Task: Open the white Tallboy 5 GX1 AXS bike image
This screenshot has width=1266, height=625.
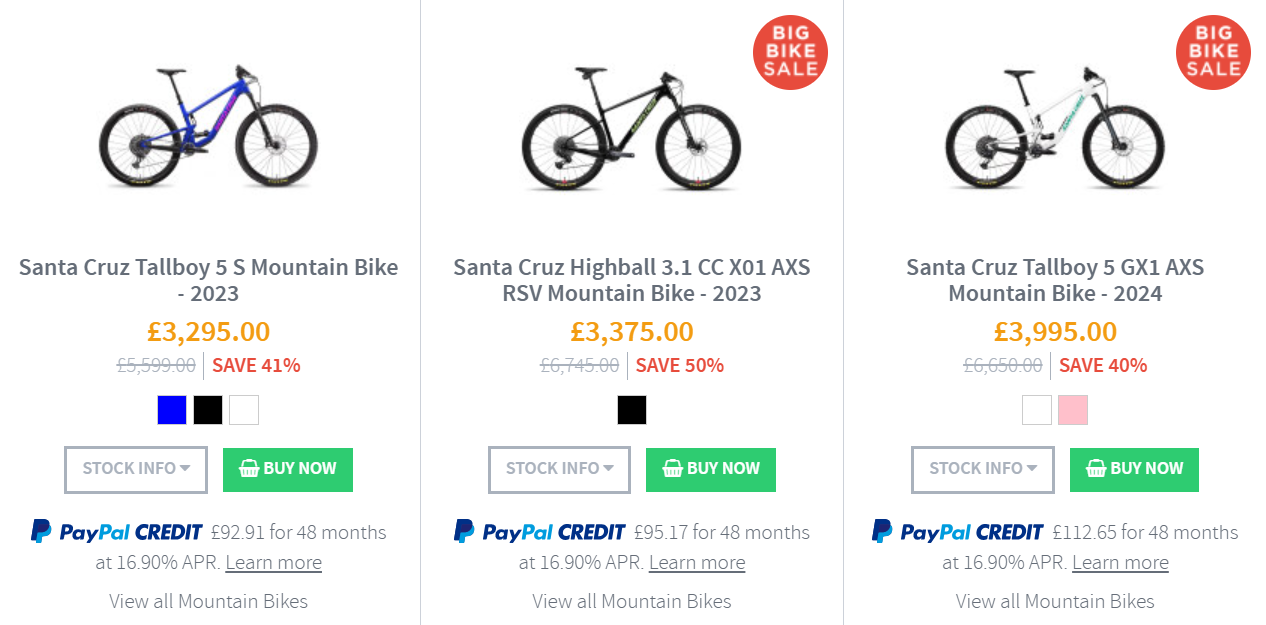Action: tap(1055, 127)
